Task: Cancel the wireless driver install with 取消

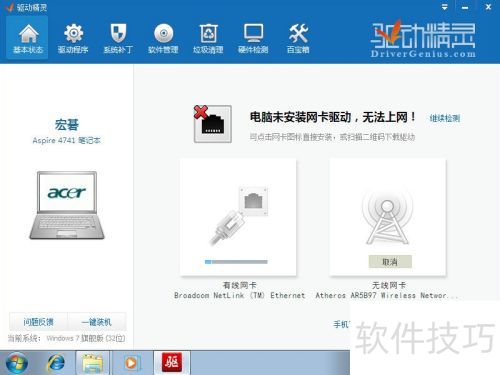Action: (x=390, y=262)
